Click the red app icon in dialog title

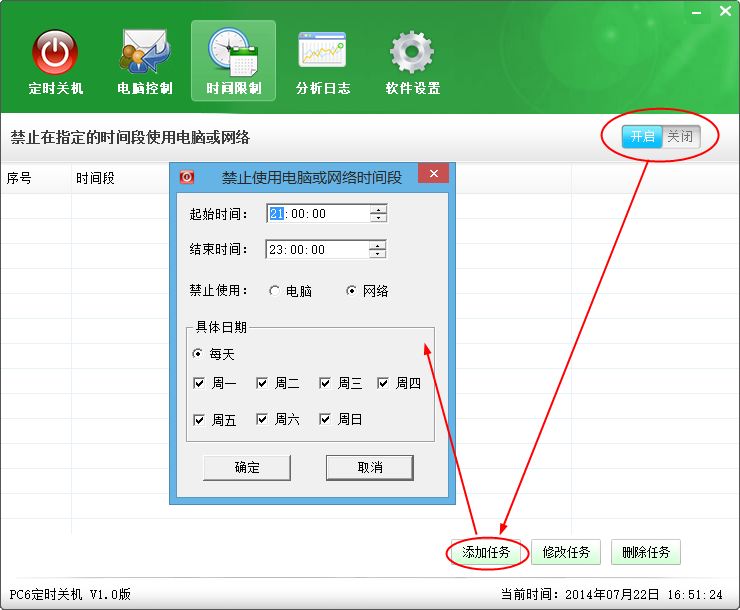pyautogui.click(x=187, y=177)
